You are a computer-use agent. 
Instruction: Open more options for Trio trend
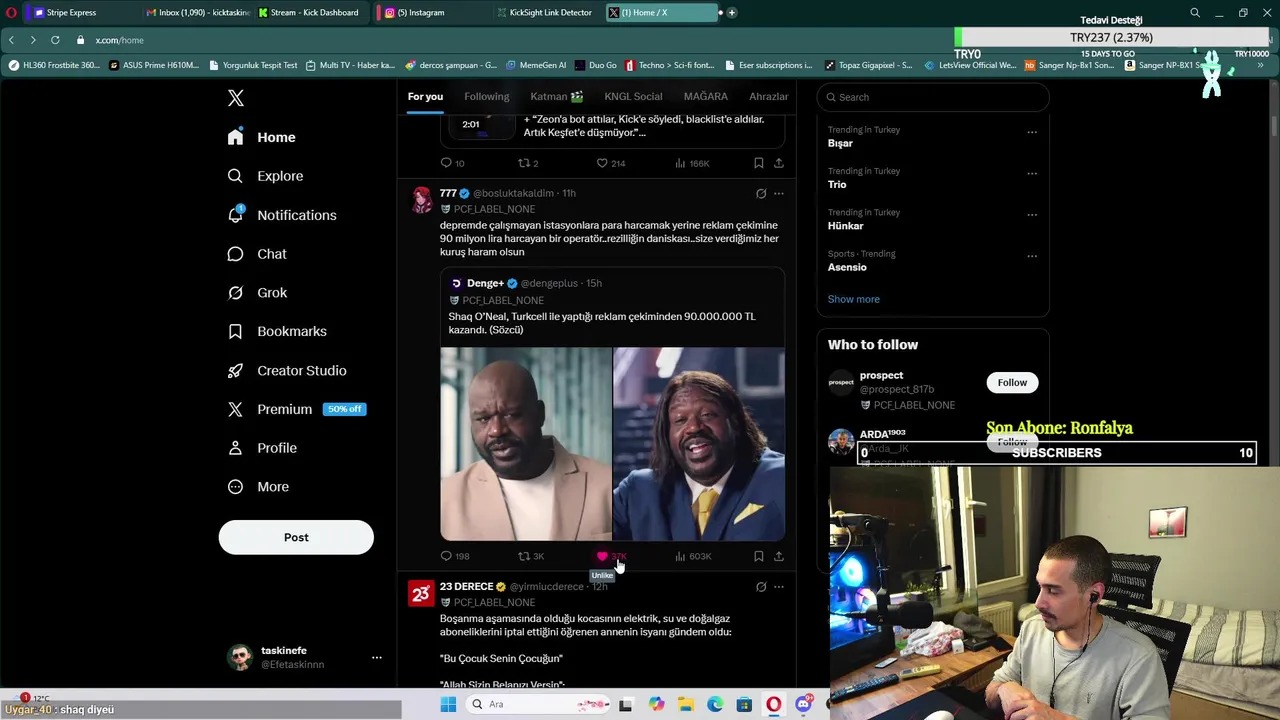coord(1032,173)
